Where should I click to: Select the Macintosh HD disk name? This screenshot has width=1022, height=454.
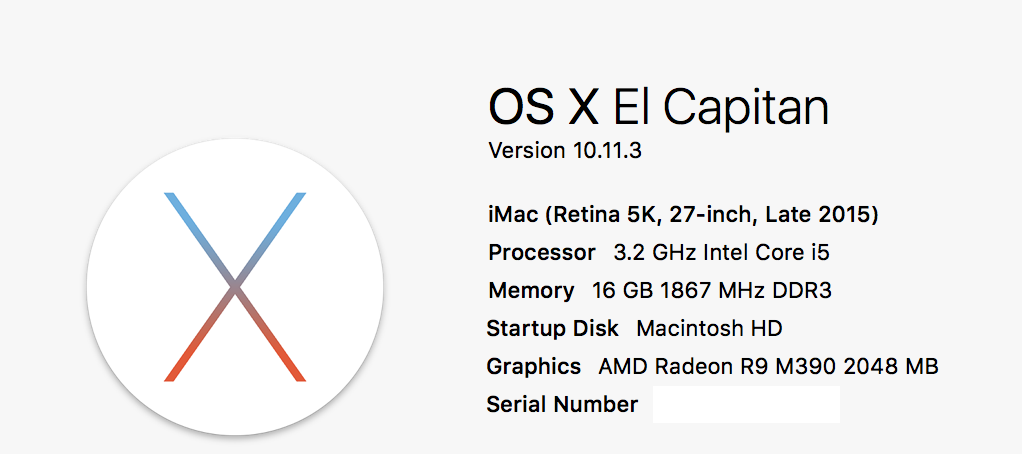click(709, 328)
